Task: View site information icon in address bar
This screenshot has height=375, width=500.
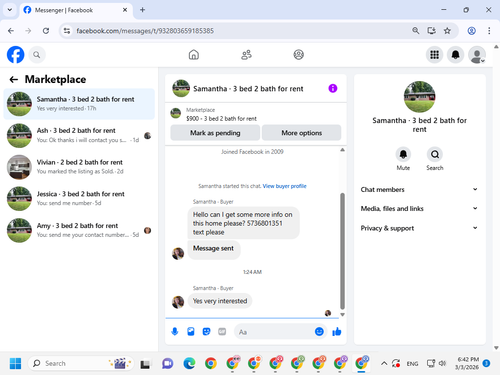Action: tap(67, 31)
